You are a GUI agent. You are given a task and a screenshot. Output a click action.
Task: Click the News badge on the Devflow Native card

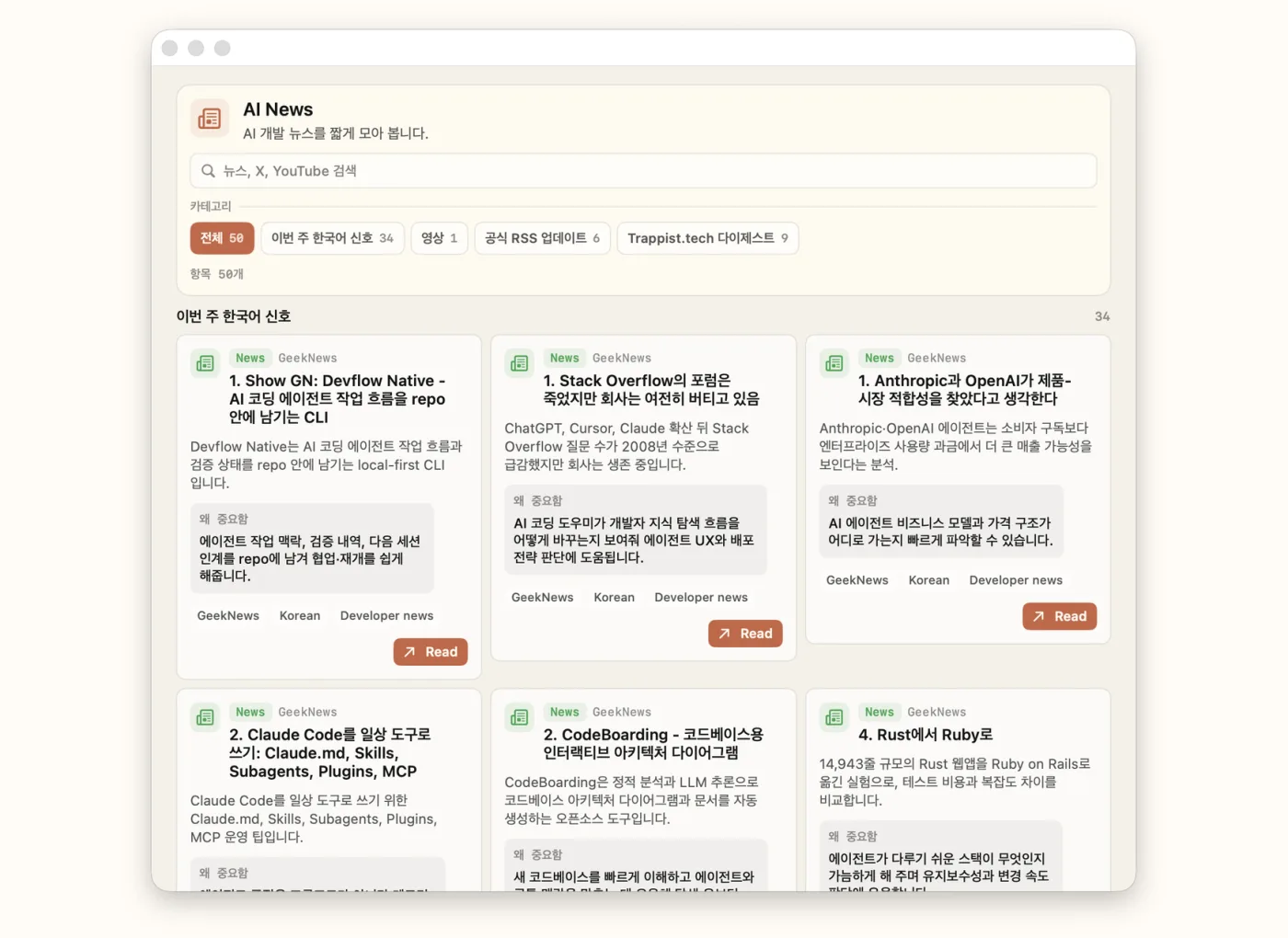250,359
